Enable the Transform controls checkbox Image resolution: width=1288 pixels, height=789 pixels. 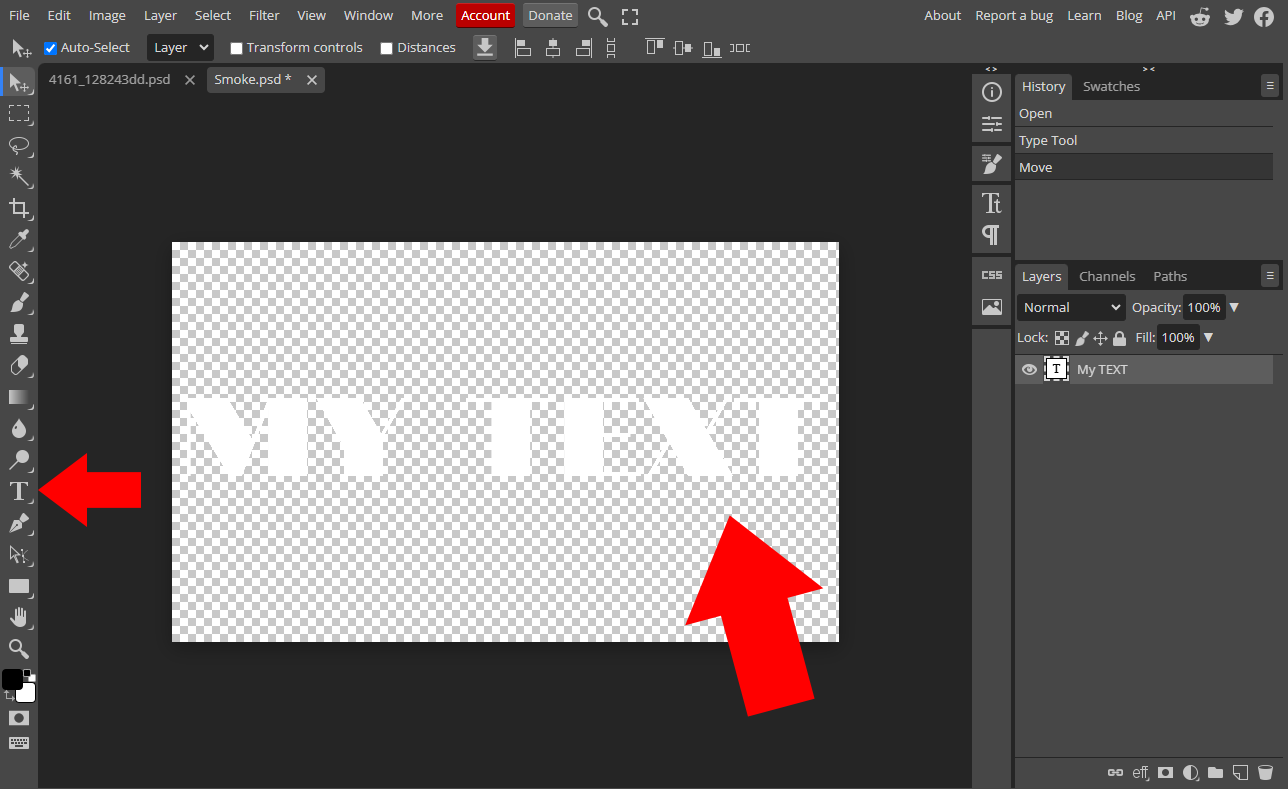pos(236,47)
